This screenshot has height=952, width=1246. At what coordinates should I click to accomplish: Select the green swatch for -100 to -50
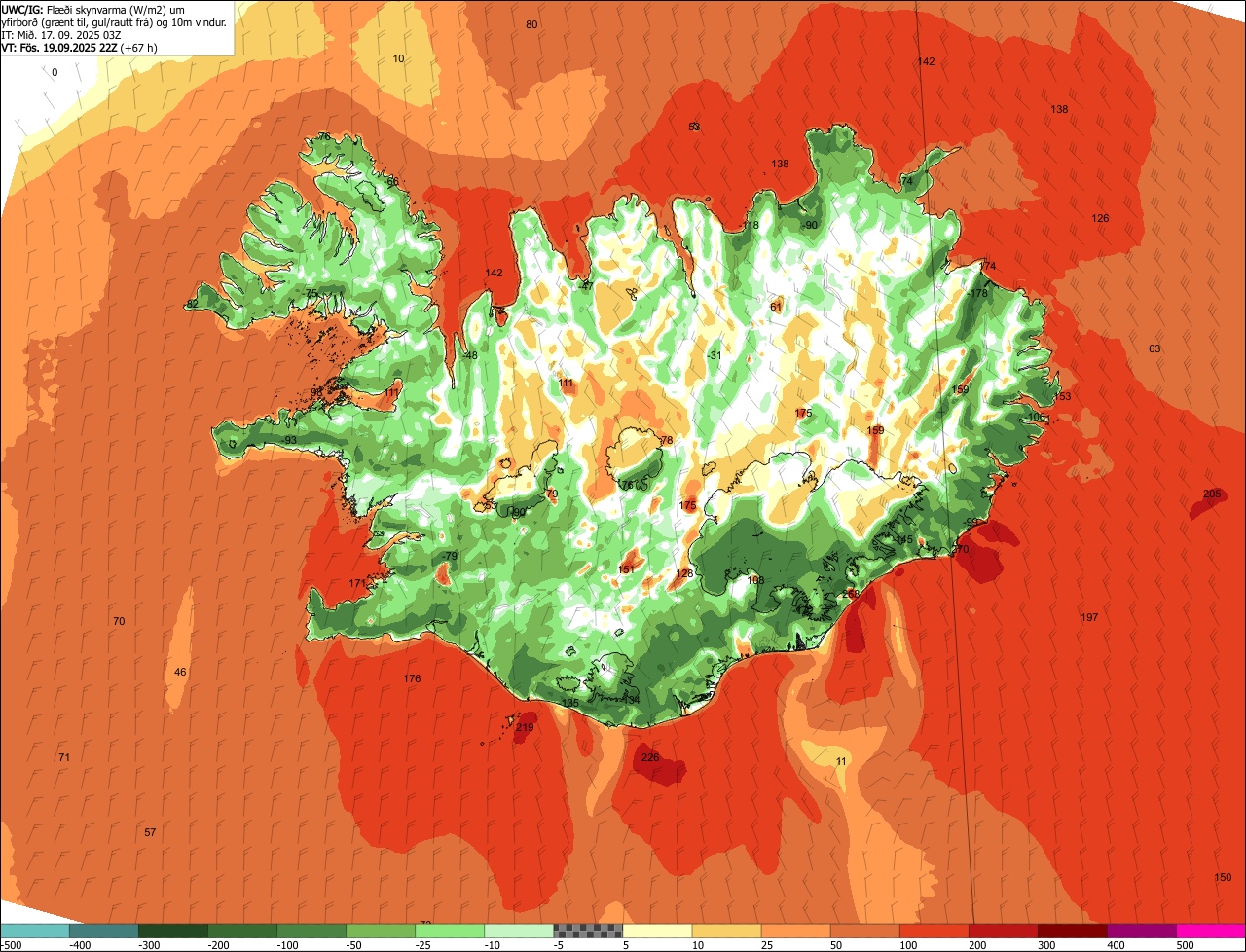coord(311,931)
